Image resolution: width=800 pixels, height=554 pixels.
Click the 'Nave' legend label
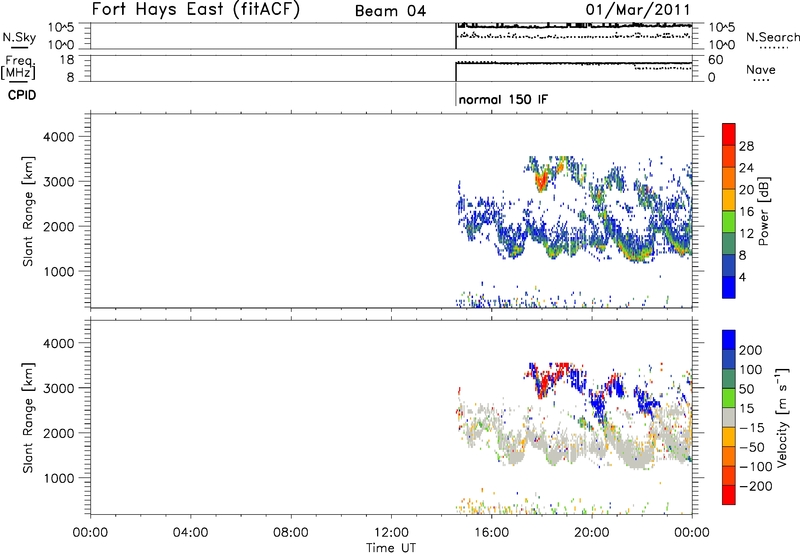tap(761, 70)
